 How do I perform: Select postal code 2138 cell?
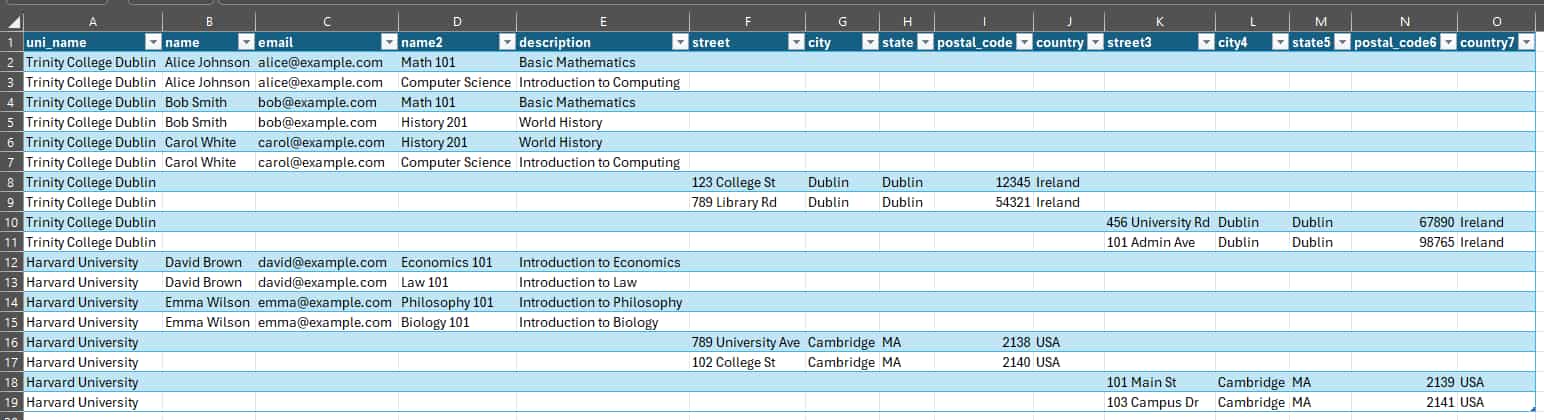tap(983, 342)
